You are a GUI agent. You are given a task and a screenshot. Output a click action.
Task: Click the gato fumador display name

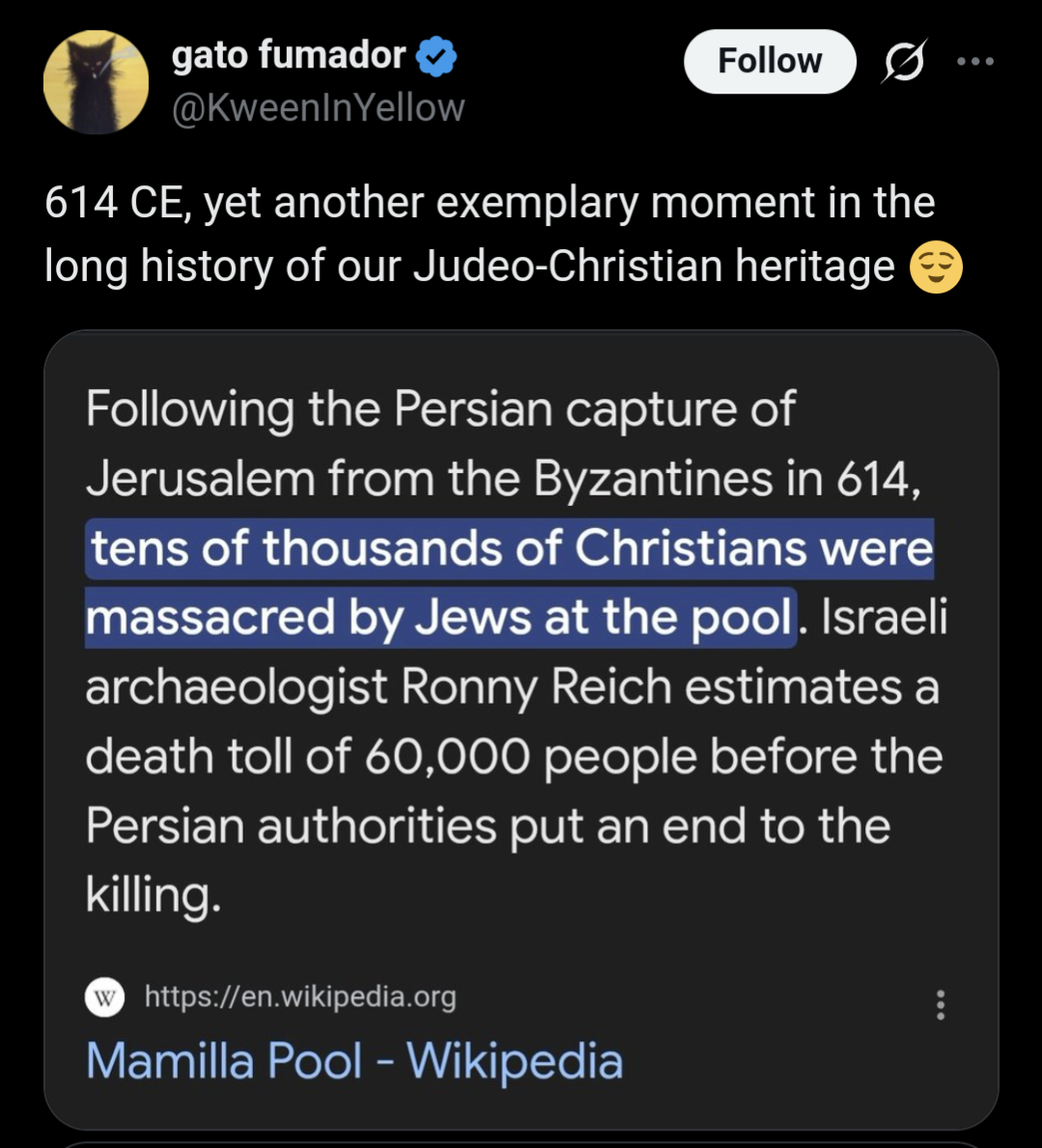tap(289, 55)
